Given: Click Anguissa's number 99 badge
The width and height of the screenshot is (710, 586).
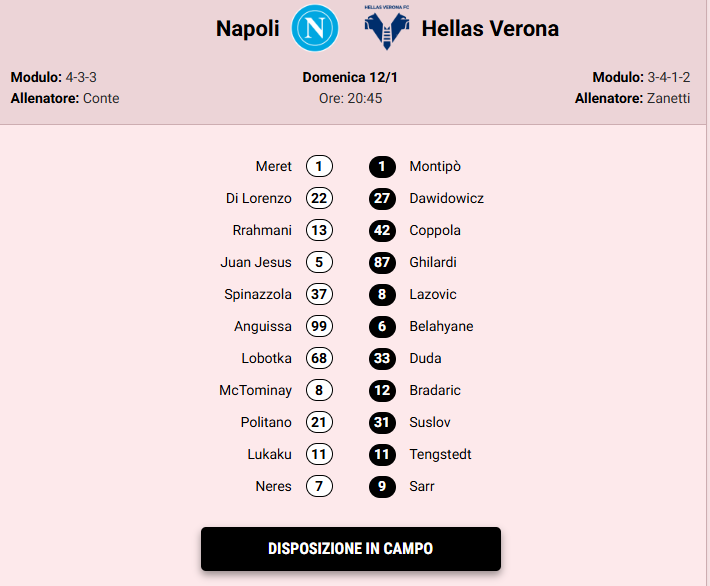Looking at the screenshot, I should [319, 327].
